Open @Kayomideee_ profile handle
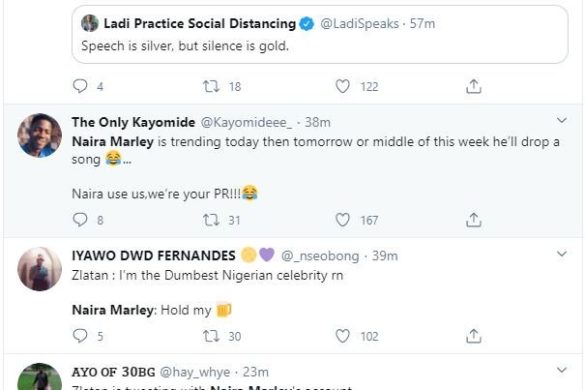Screen dimensions: 585x390 [x=247, y=122]
